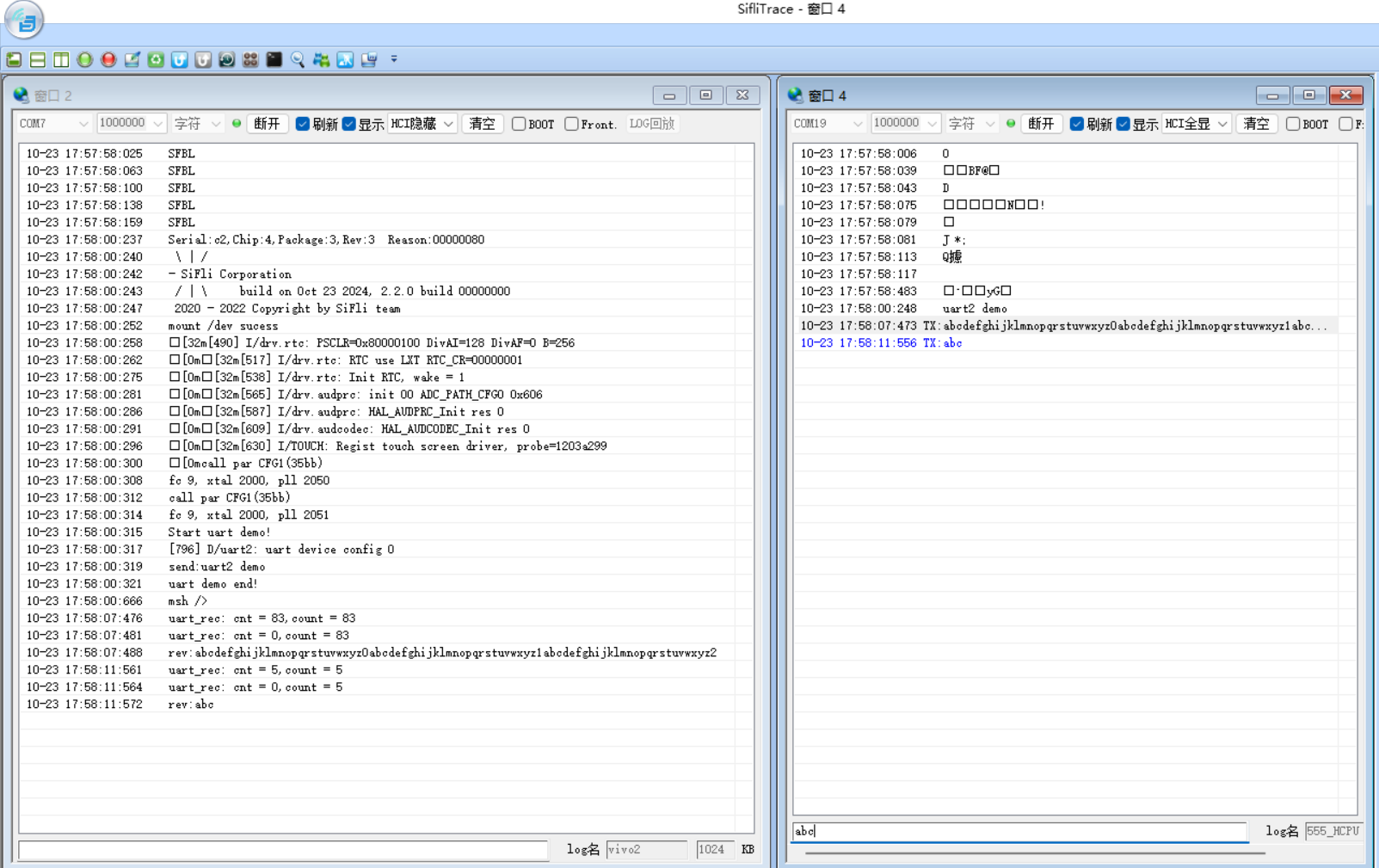This screenshot has height=868, width=1379.
Task: Click the edit pen toolbar icon
Action: pyautogui.click(x=132, y=59)
